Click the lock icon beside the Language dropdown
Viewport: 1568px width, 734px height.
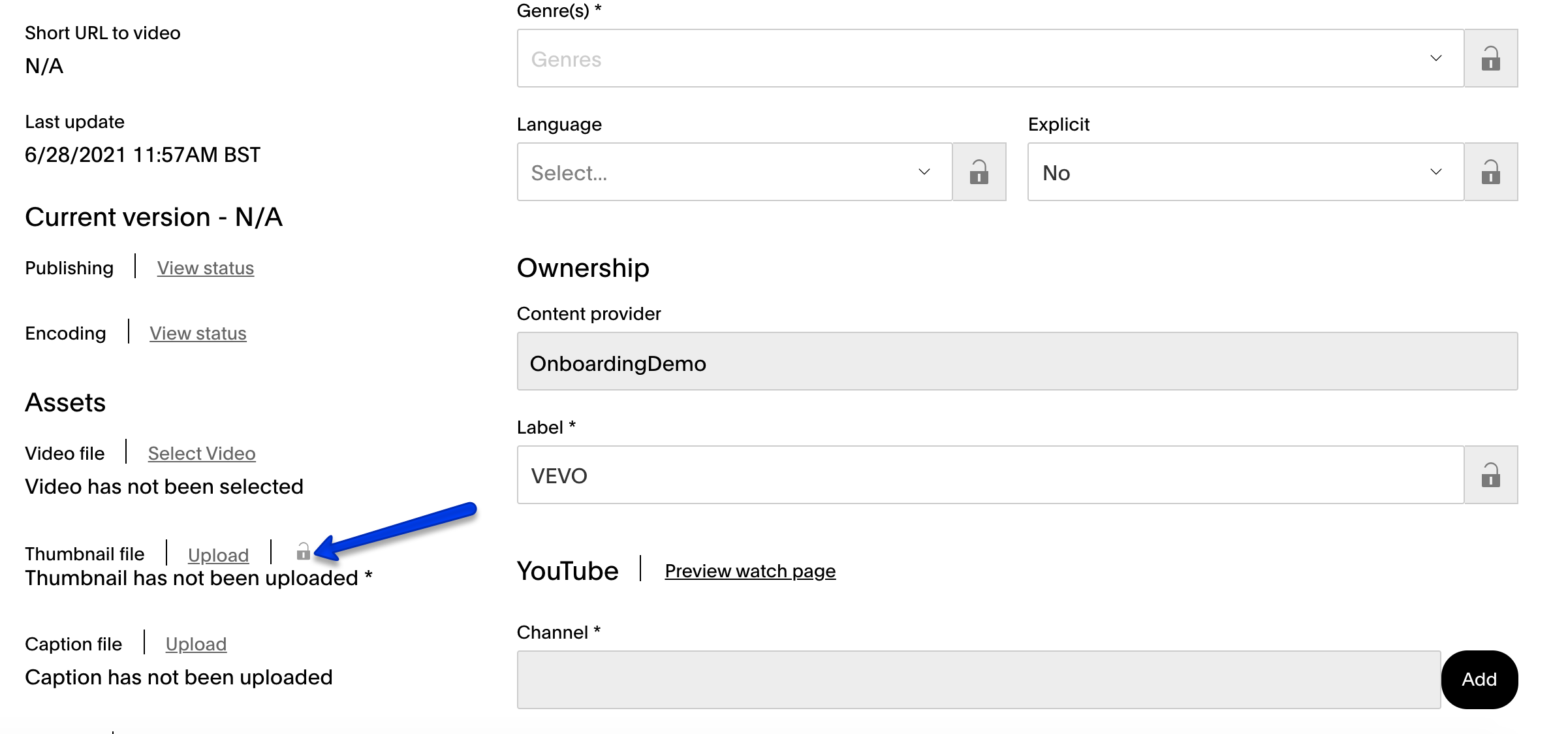[979, 172]
